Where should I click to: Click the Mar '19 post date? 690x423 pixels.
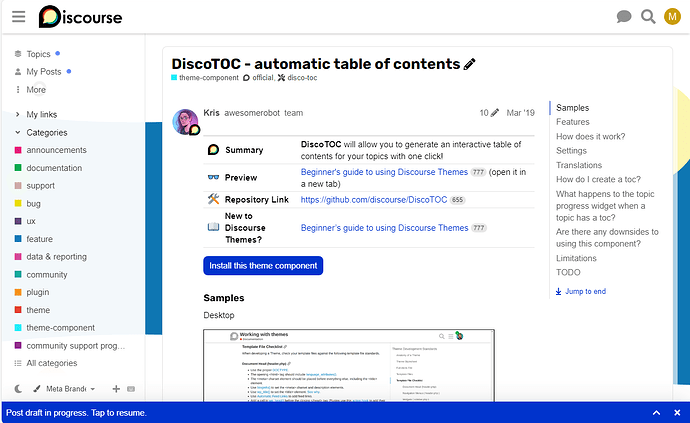(x=520, y=113)
